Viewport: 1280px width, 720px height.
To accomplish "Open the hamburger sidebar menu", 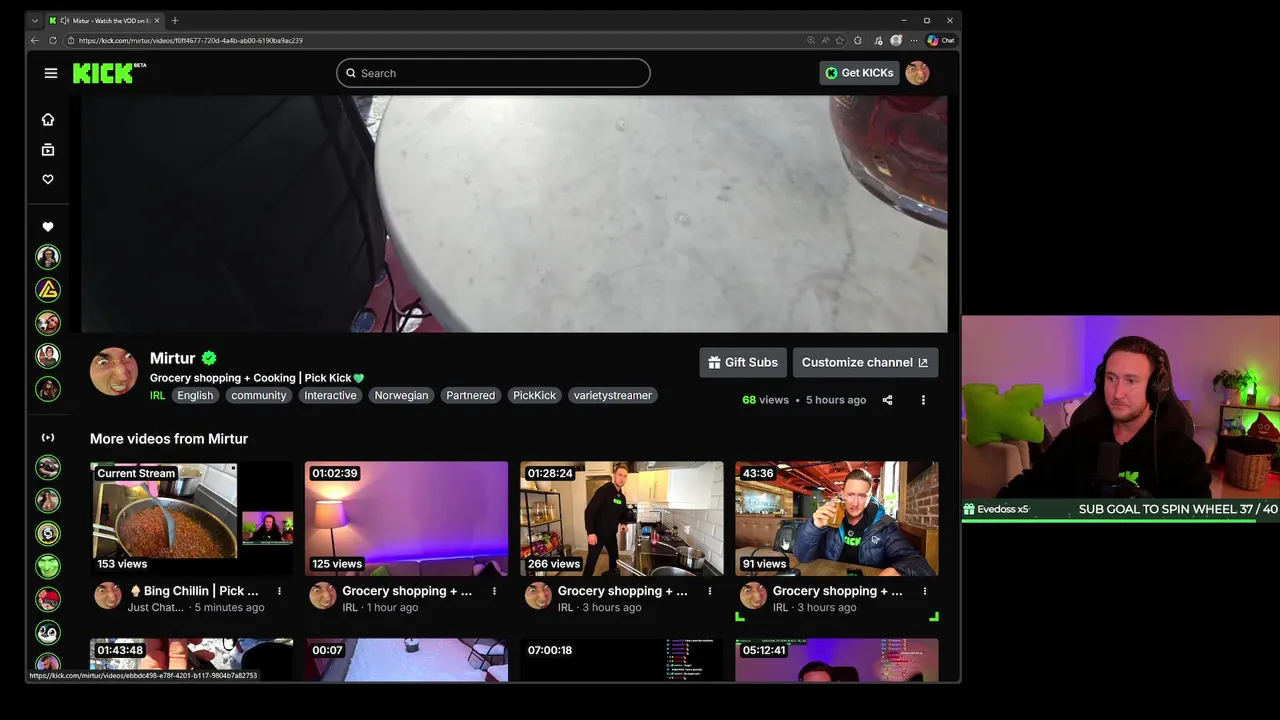I will pos(51,73).
